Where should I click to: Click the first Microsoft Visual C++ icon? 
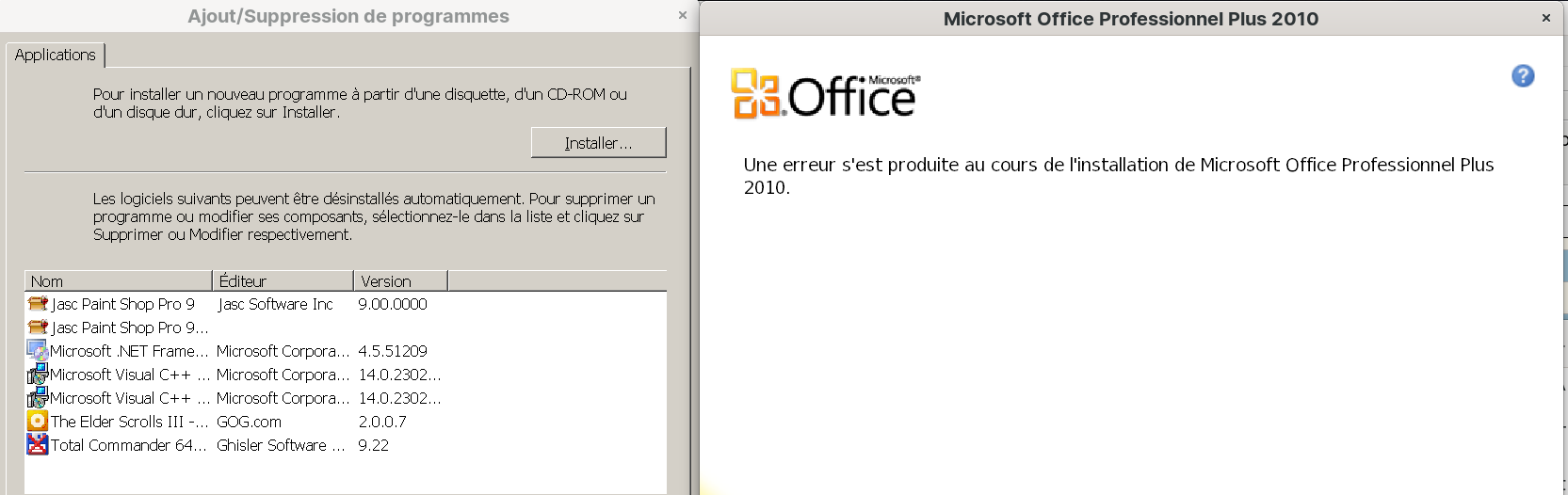[38, 375]
